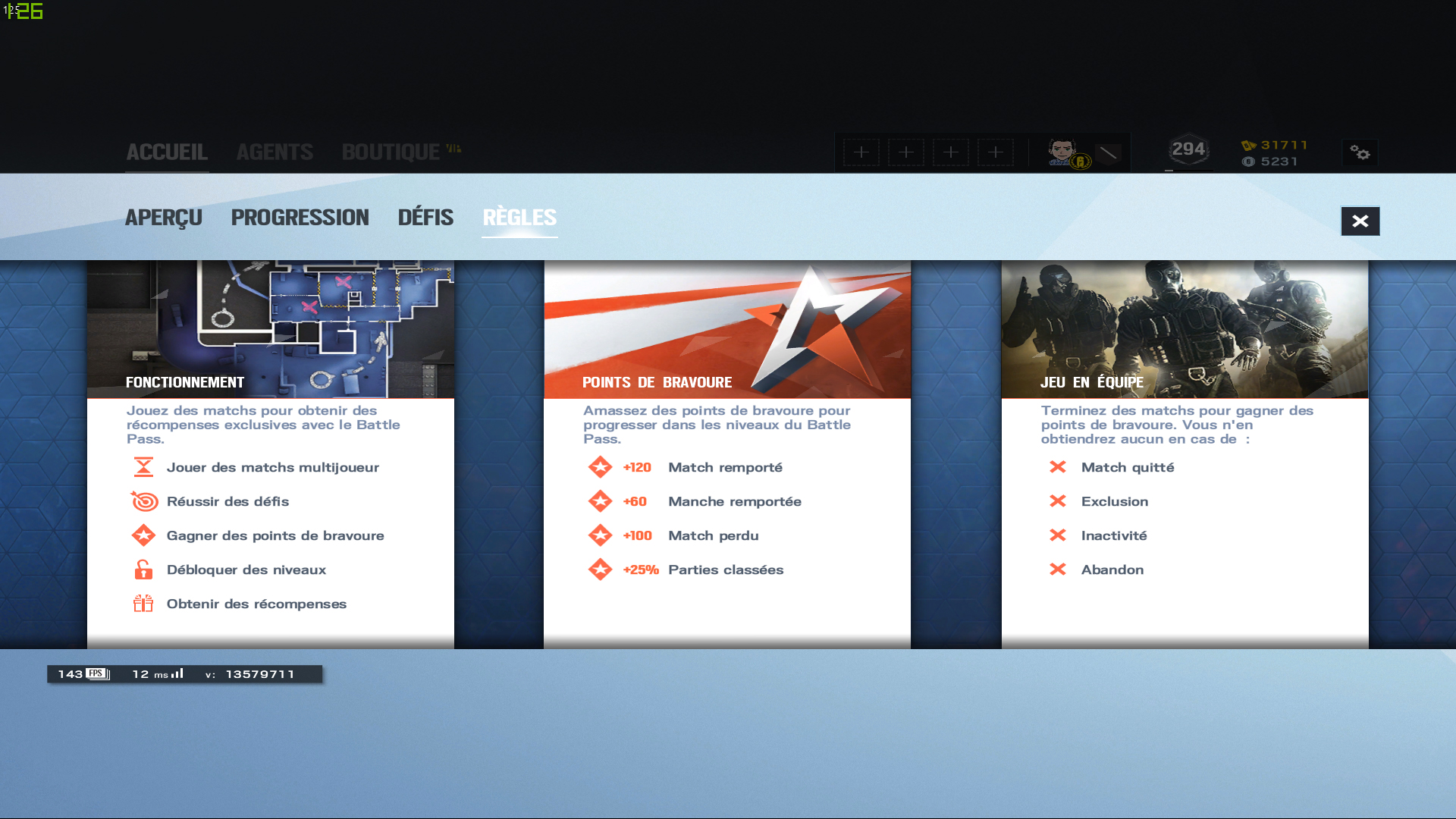
Task: Open the BOUTIQUE shop tab
Action: (x=391, y=152)
